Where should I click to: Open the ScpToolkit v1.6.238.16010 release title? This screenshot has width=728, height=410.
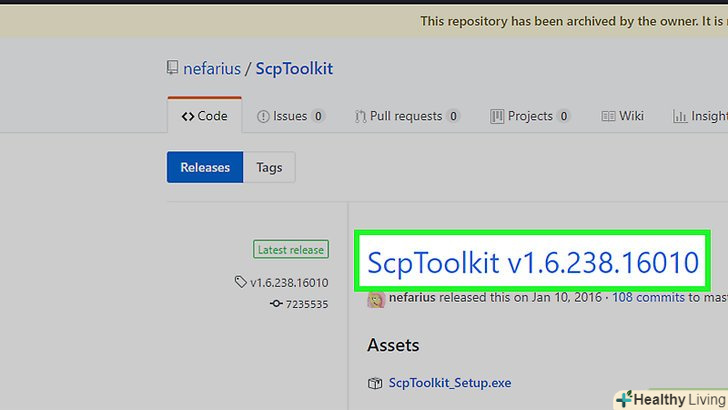coord(533,262)
